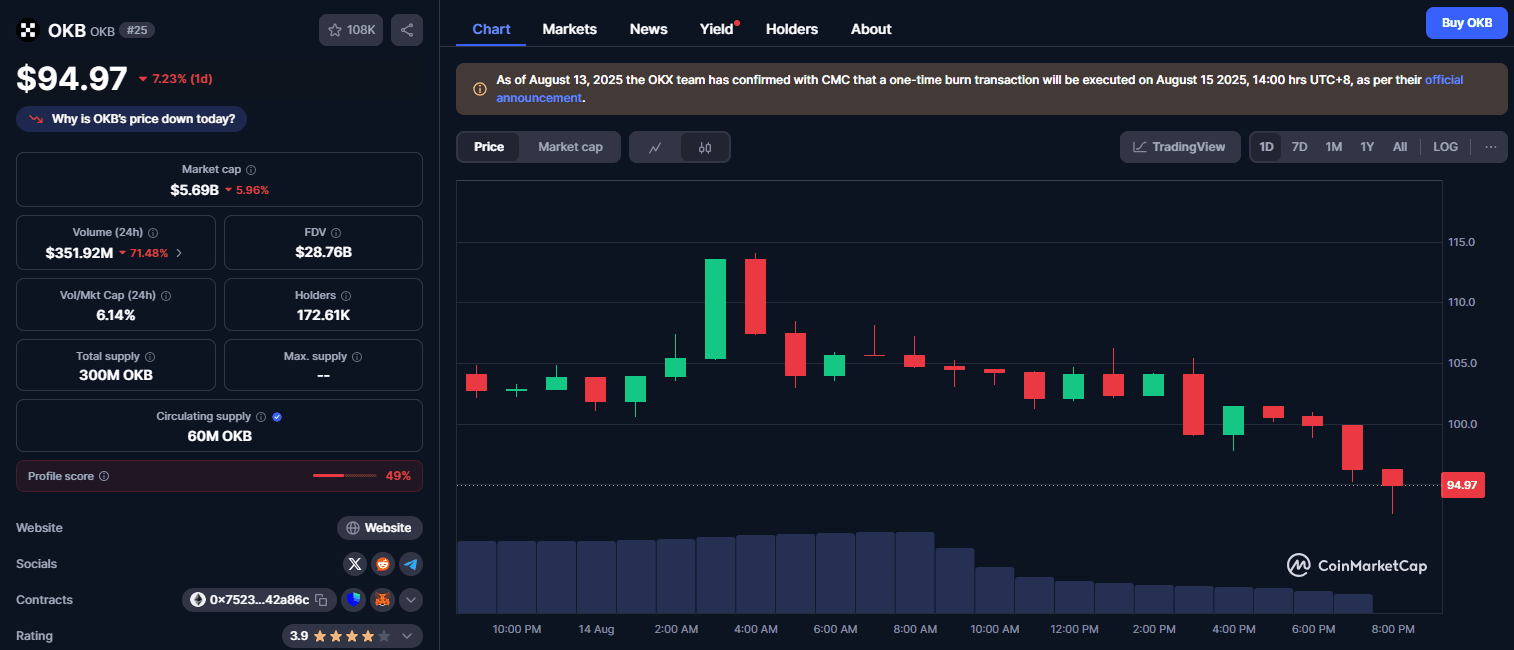Click the $5.69B market cap value
Image resolution: width=1514 pixels, height=650 pixels.
click(195, 189)
